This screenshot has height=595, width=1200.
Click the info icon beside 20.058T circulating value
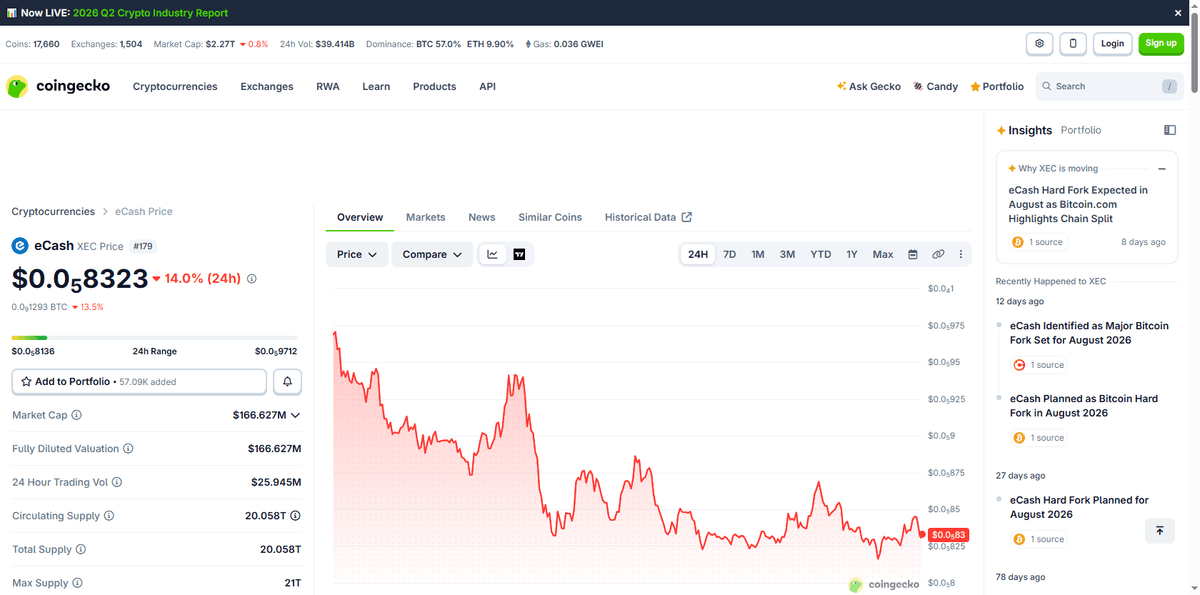[296, 516]
